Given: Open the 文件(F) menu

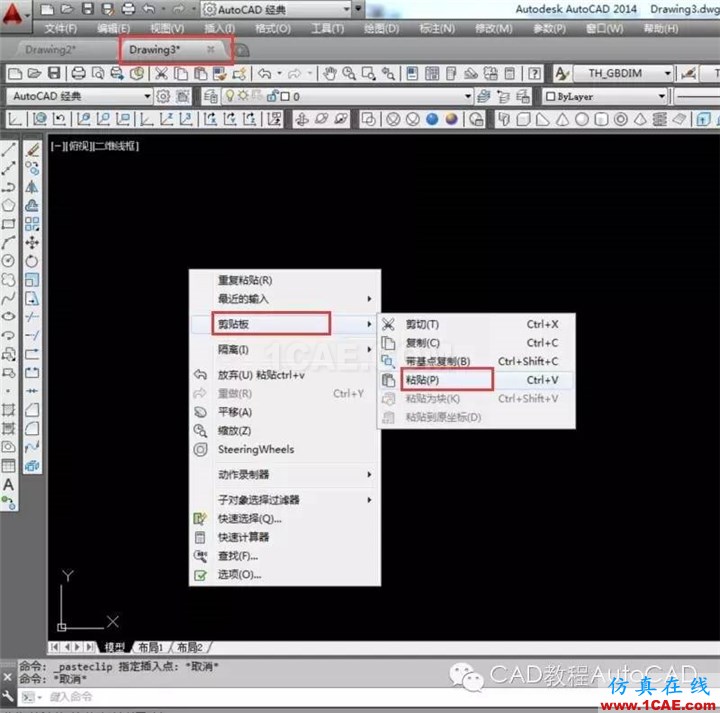Looking at the screenshot, I should [x=61, y=28].
